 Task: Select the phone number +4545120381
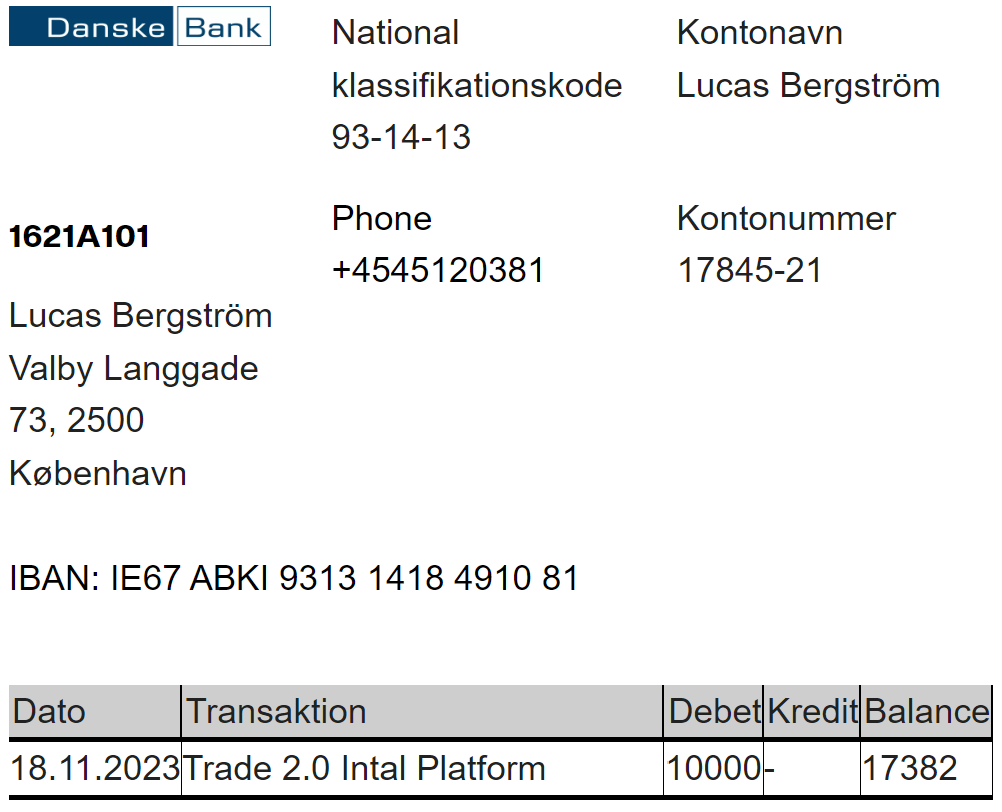438,270
